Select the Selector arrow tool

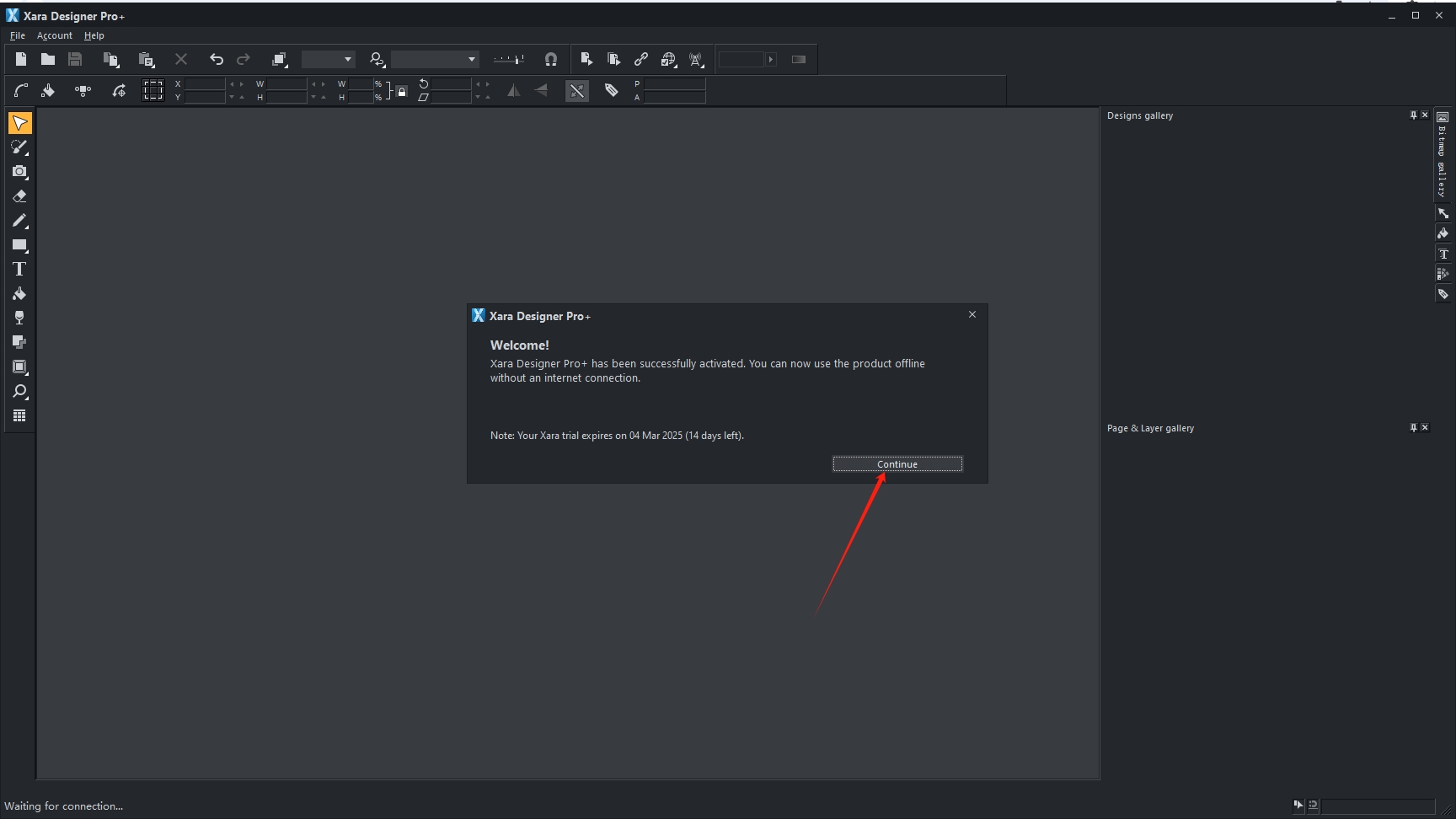pos(19,123)
